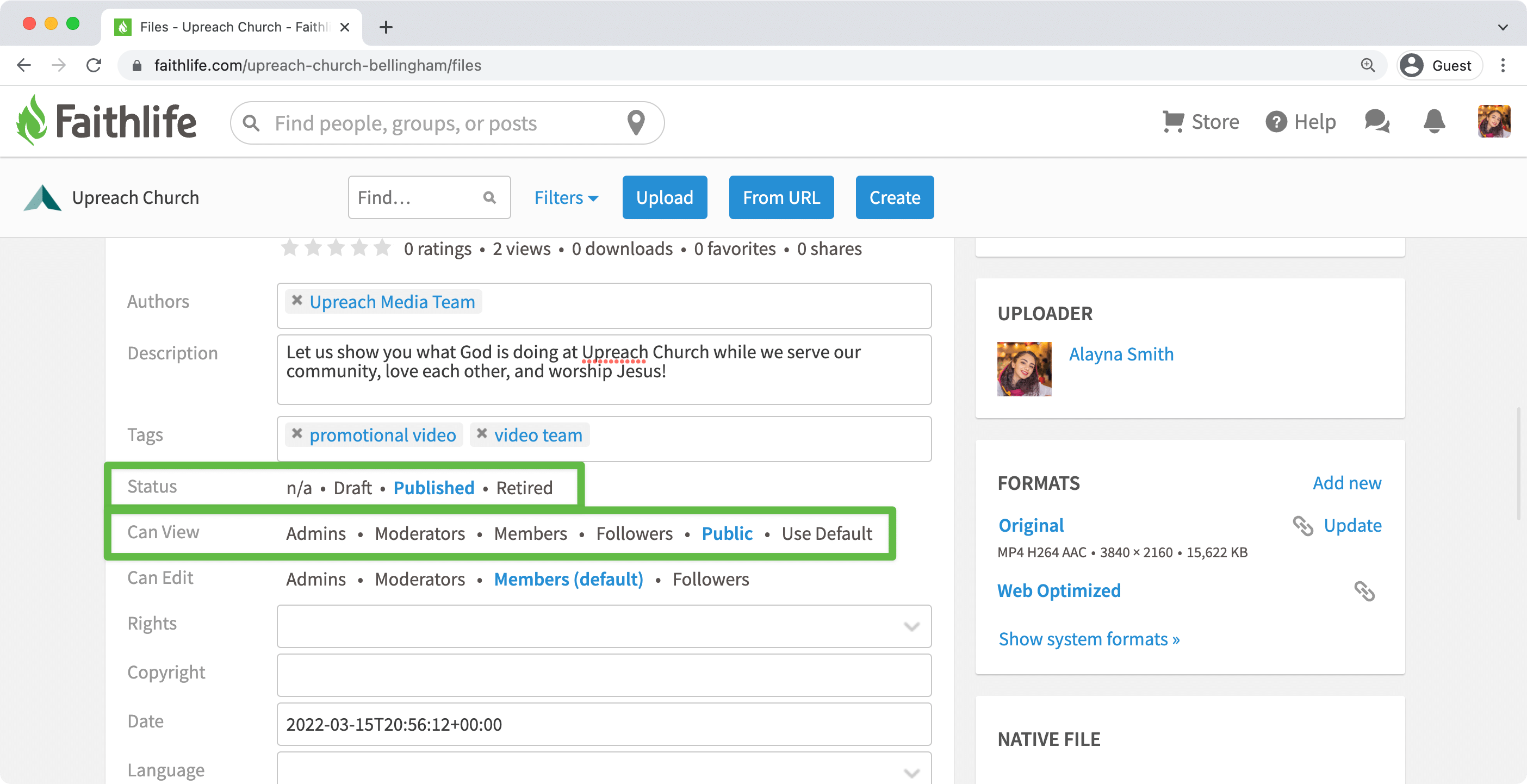Set Can View to Use Default
1527x784 pixels.
(x=827, y=533)
